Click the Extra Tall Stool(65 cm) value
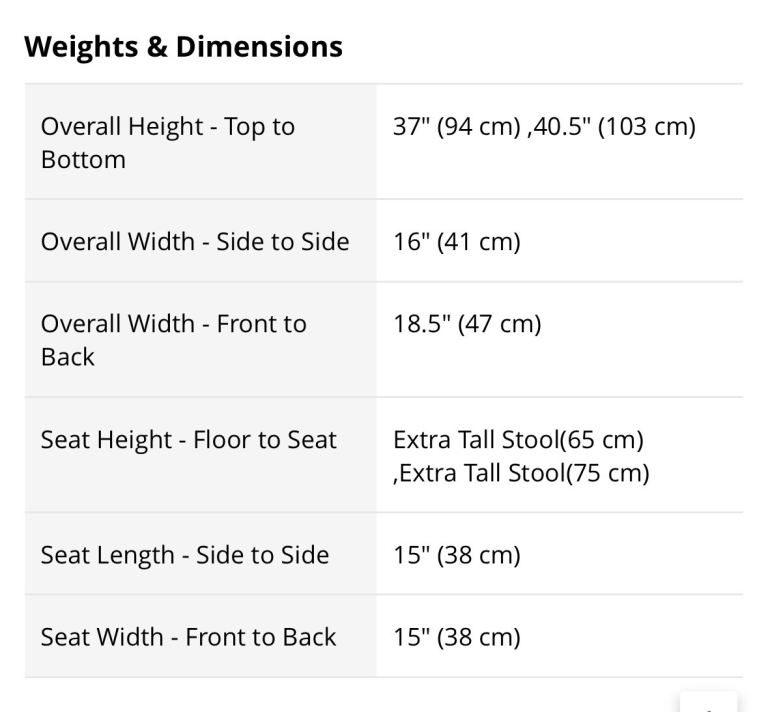Viewport: 768px width, 712px height. tap(518, 440)
